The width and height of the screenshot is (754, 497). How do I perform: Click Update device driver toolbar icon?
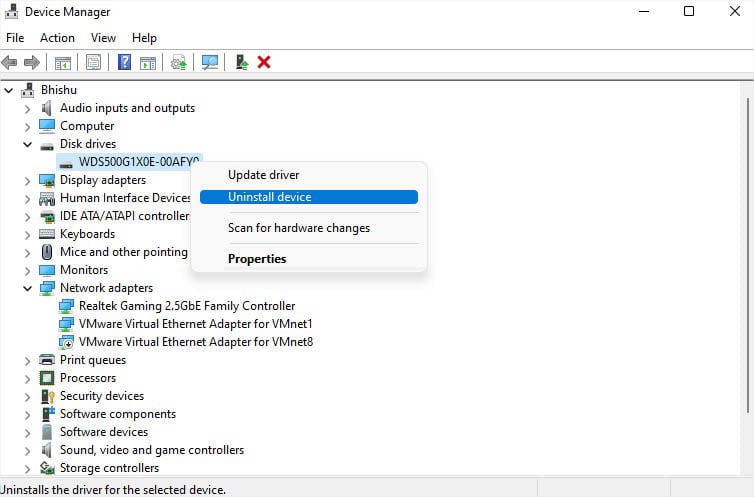click(178, 62)
